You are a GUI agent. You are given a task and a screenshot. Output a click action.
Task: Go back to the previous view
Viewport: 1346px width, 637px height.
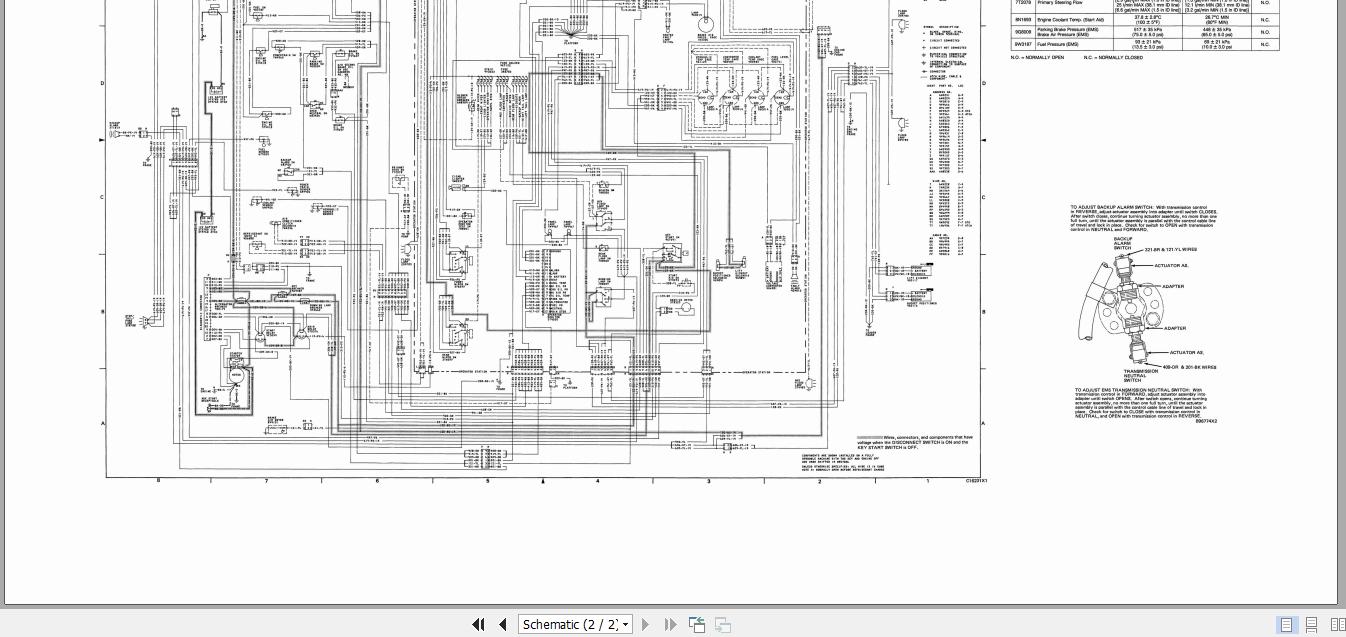(696, 624)
